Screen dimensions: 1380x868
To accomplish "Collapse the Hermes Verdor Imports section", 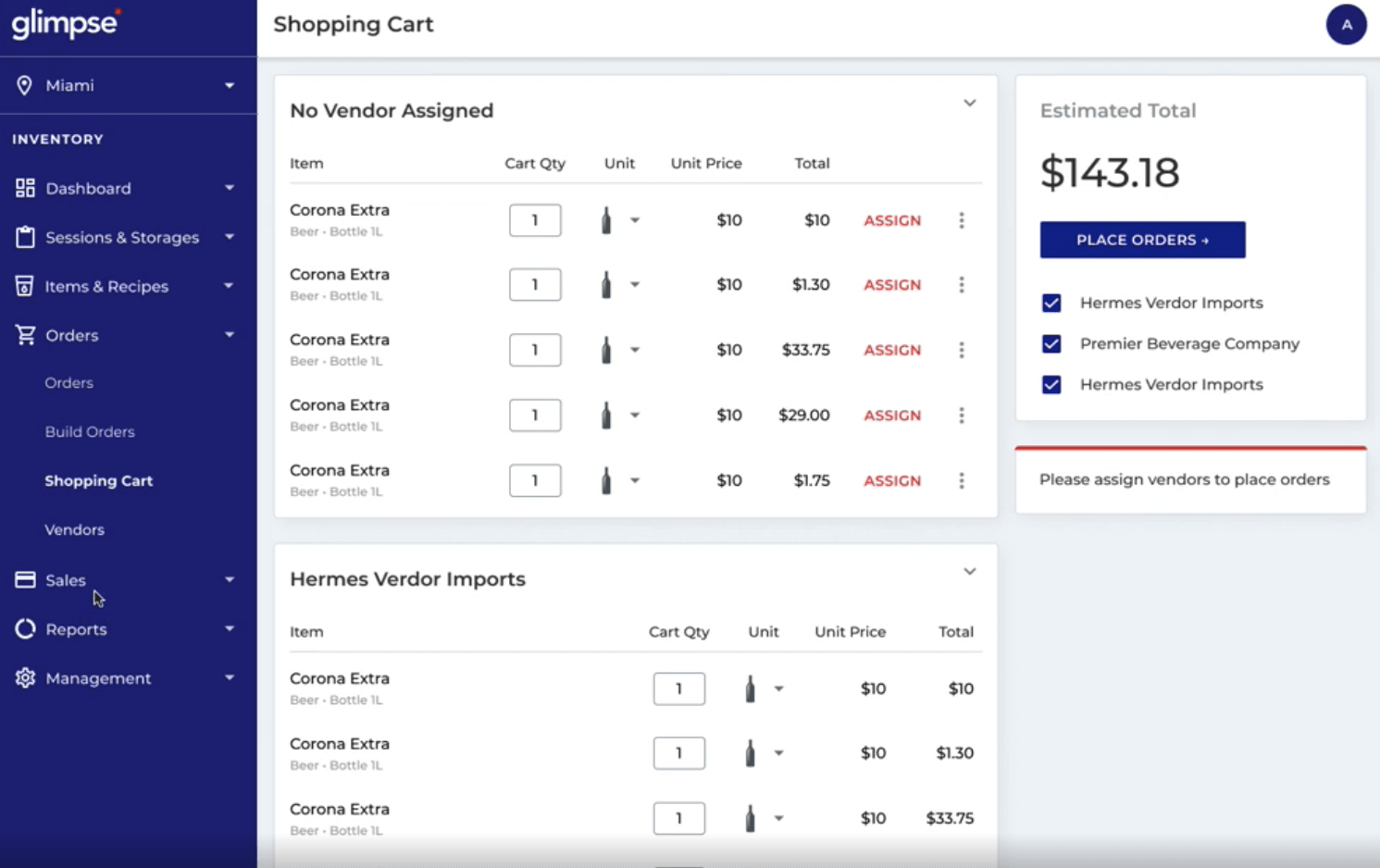I will point(969,571).
